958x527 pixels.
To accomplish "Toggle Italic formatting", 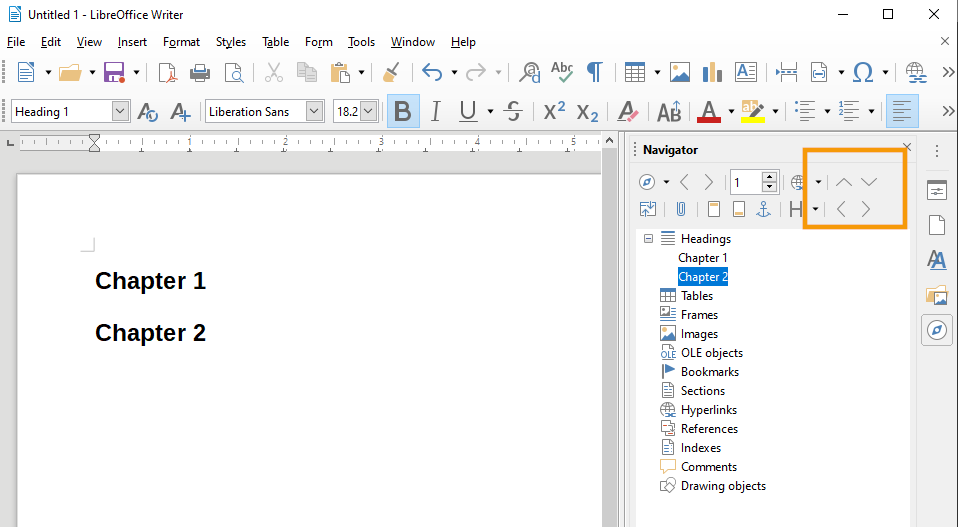I will (435, 111).
